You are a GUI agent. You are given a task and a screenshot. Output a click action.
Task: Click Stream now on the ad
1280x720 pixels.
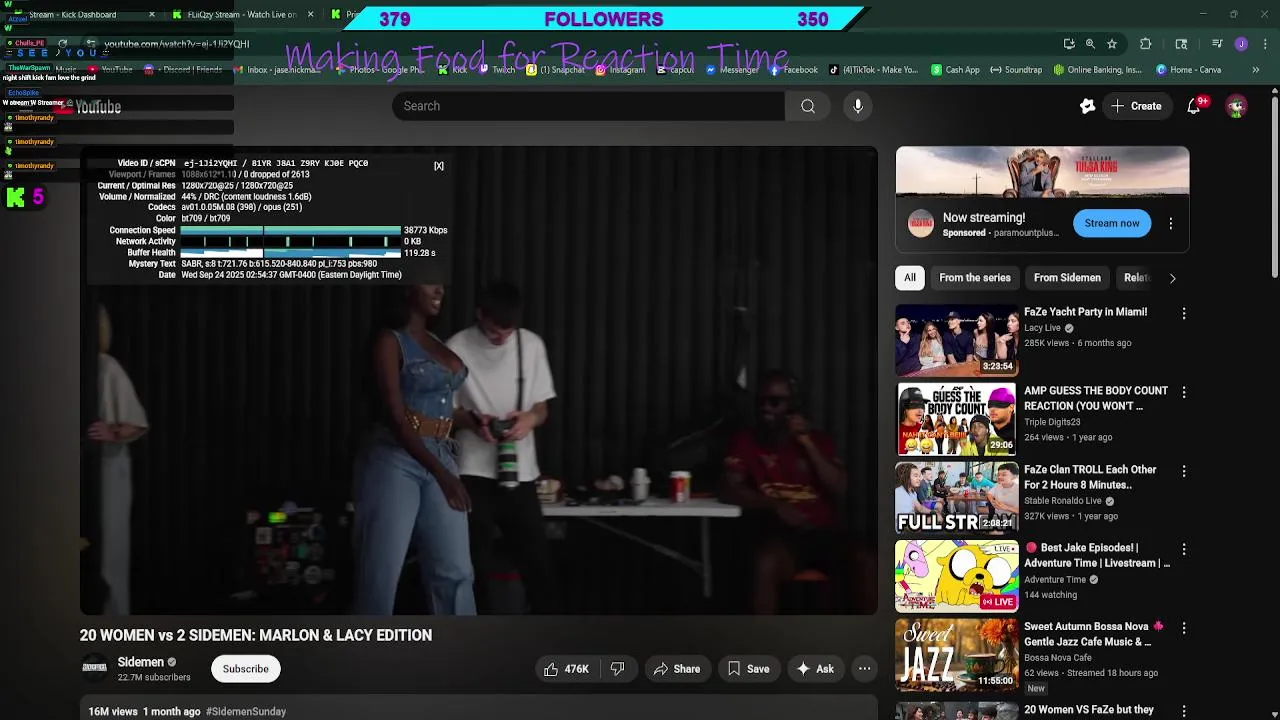tap(1112, 224)
